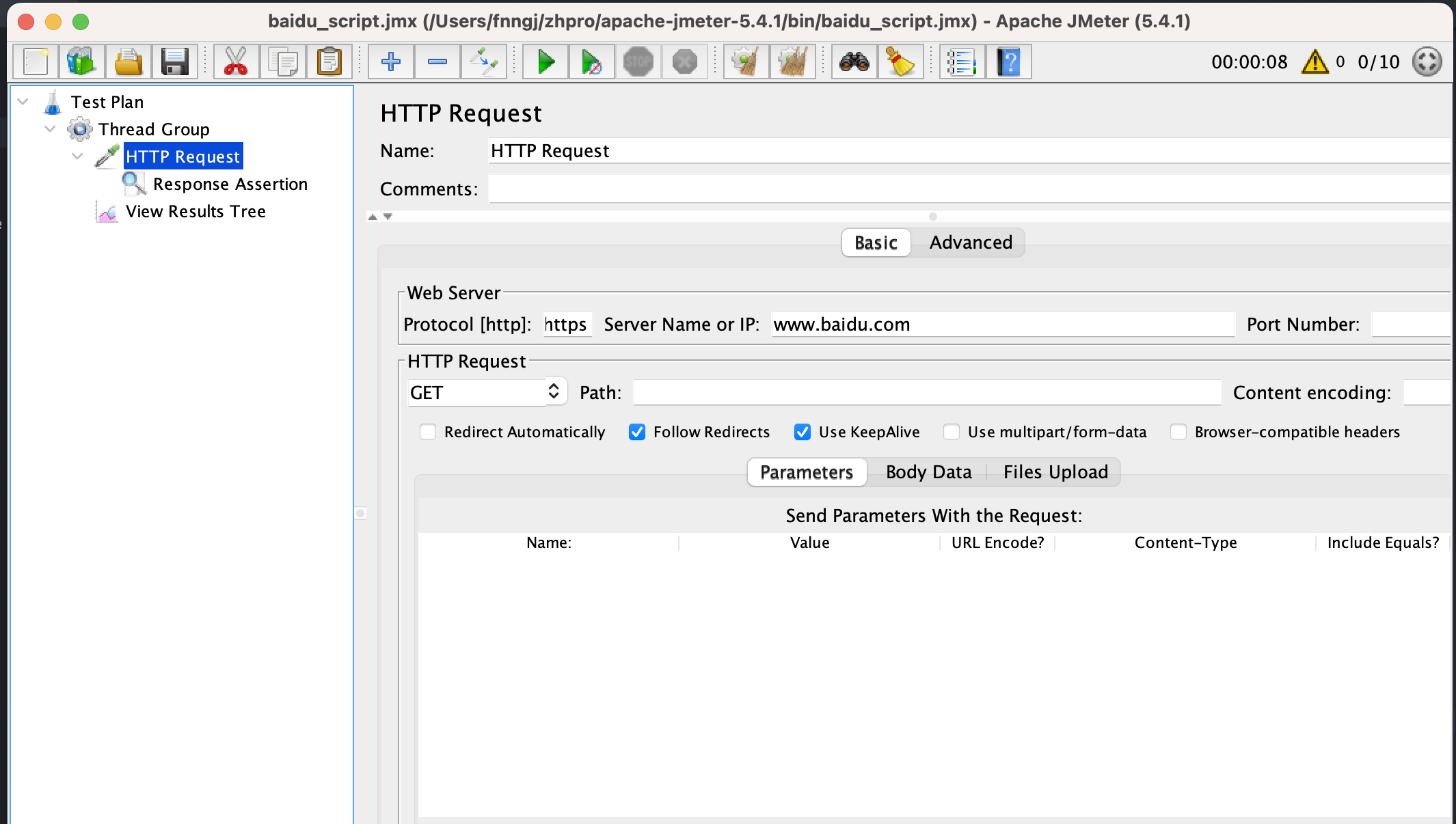
Task: Click the Content encoding field
Action: point(1427,393)
